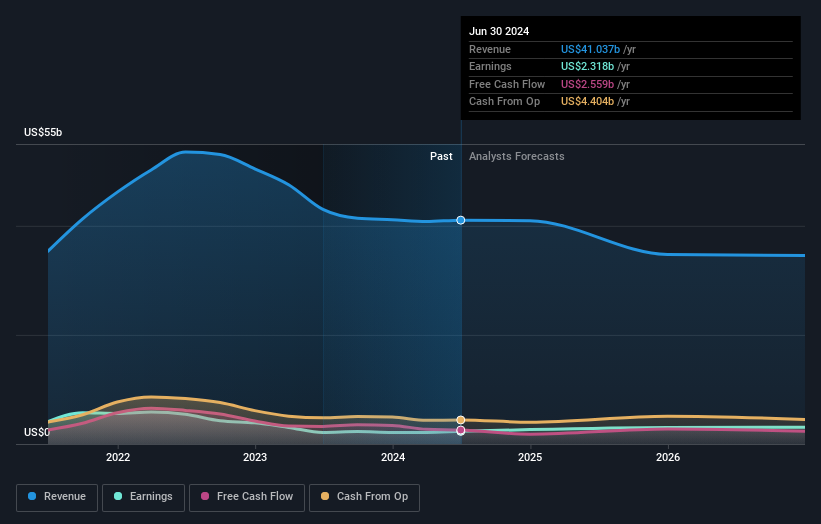Click the 2022 x-axis label

(118, 458)
